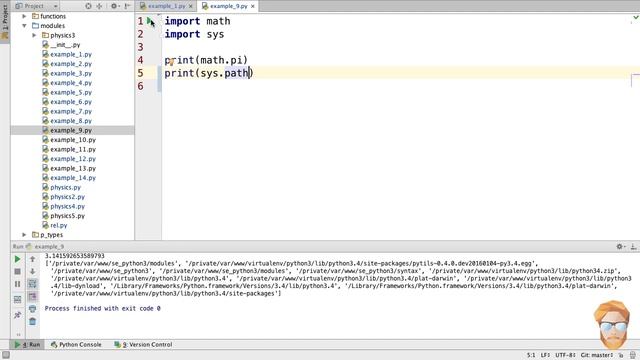
Task: Hide the Run panel with the minimize icon
Action: coord(633,247)
